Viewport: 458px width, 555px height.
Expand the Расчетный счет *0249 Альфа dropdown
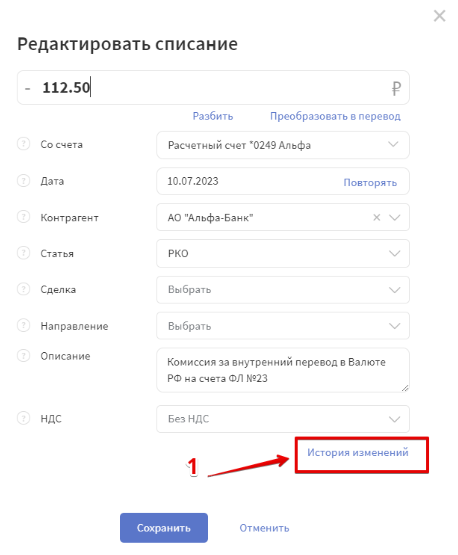pyautogui.click(x=283, y=145)
